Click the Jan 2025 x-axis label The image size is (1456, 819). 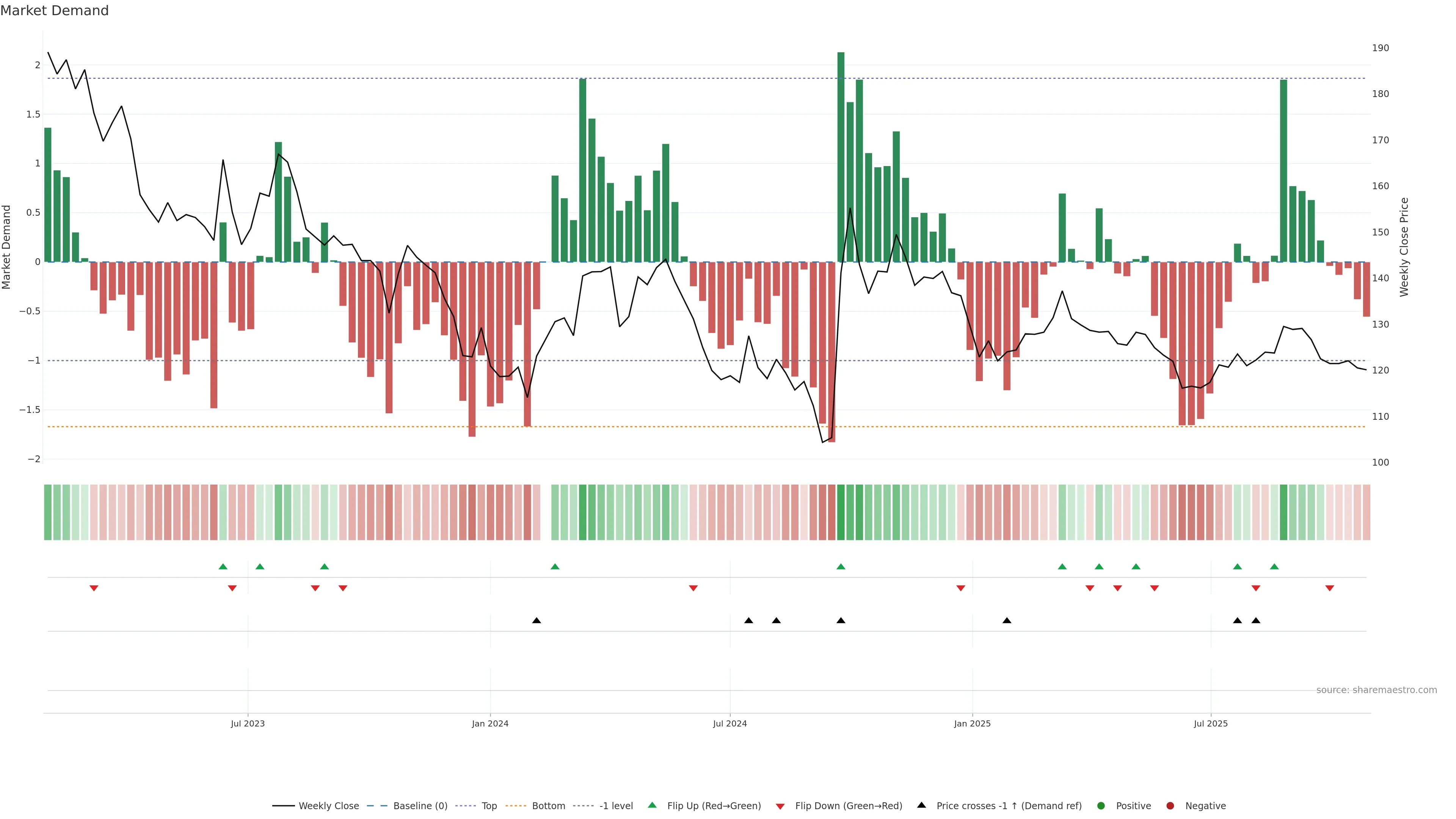tap(971, 724)
